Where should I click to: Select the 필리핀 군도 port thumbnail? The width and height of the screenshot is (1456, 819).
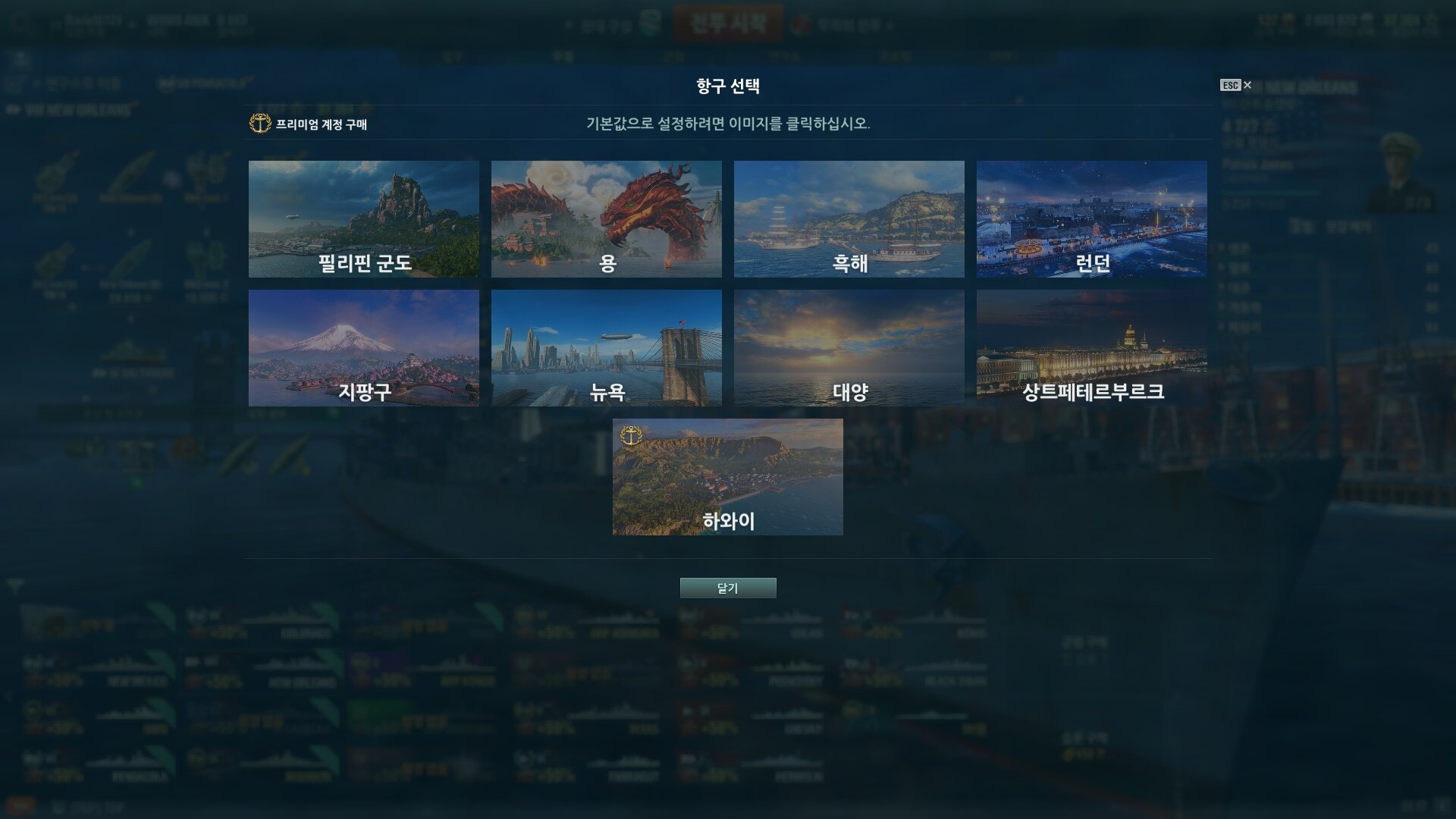[364, 219]
